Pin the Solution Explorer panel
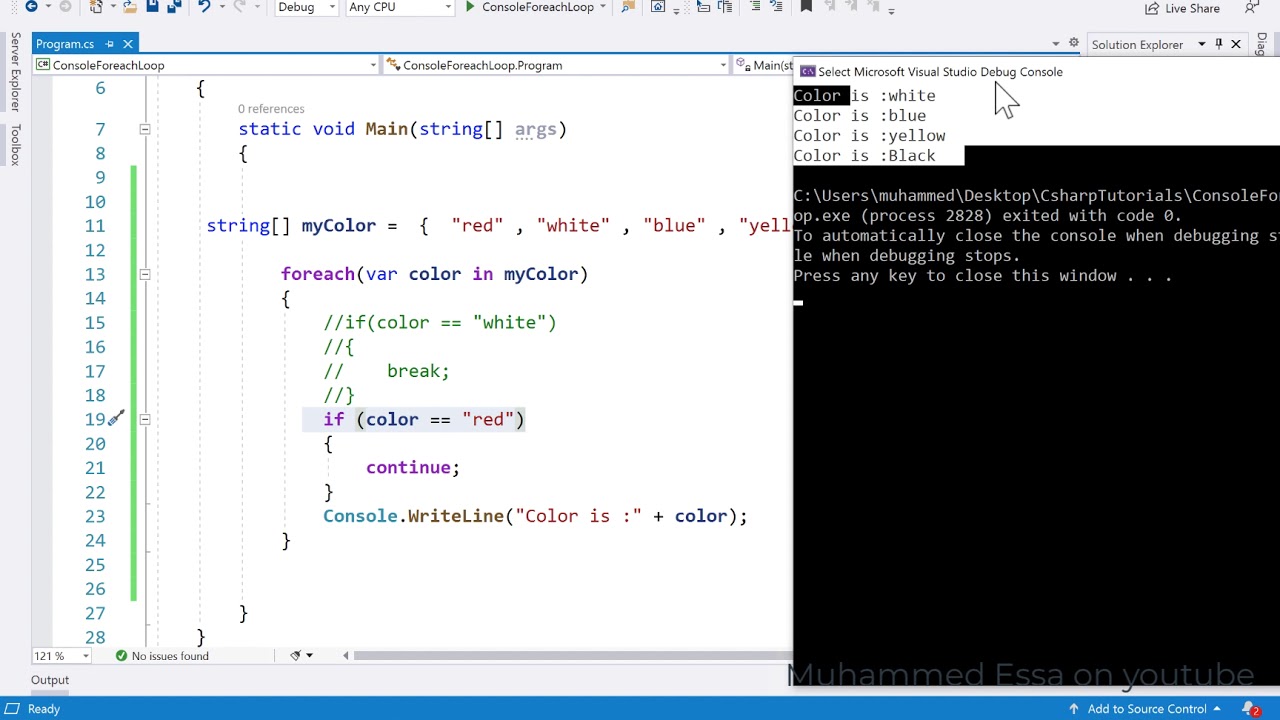 (x=1218, y=44)
